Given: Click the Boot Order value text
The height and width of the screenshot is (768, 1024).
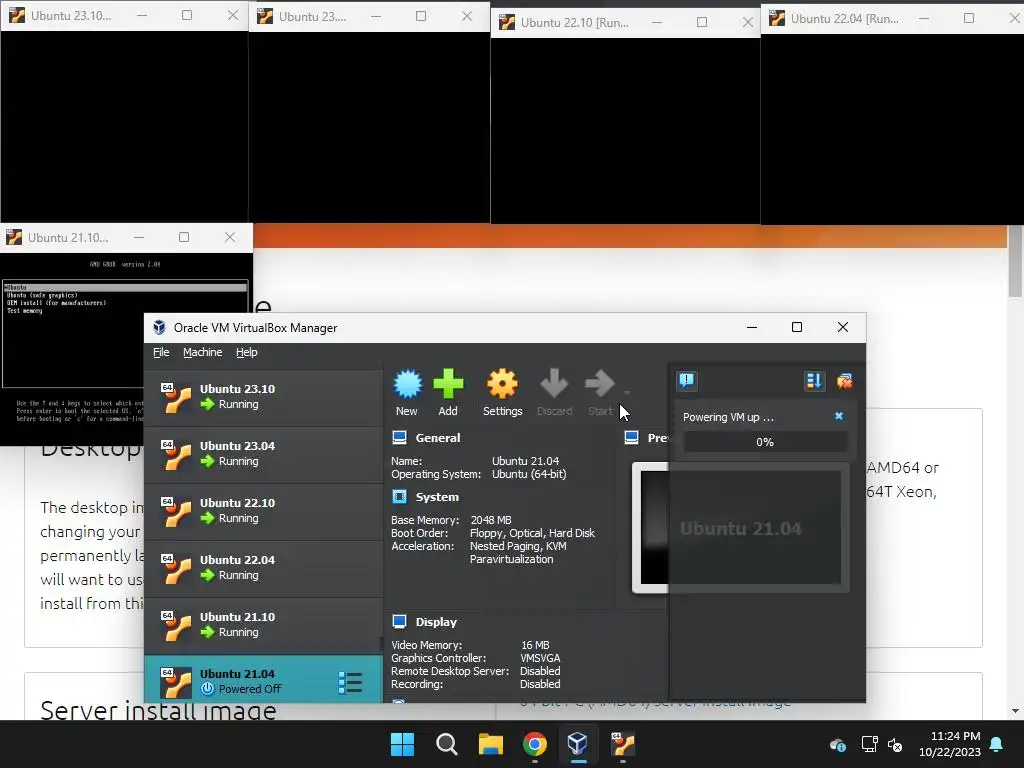Looking at the screenshot, I should point(532,533).
